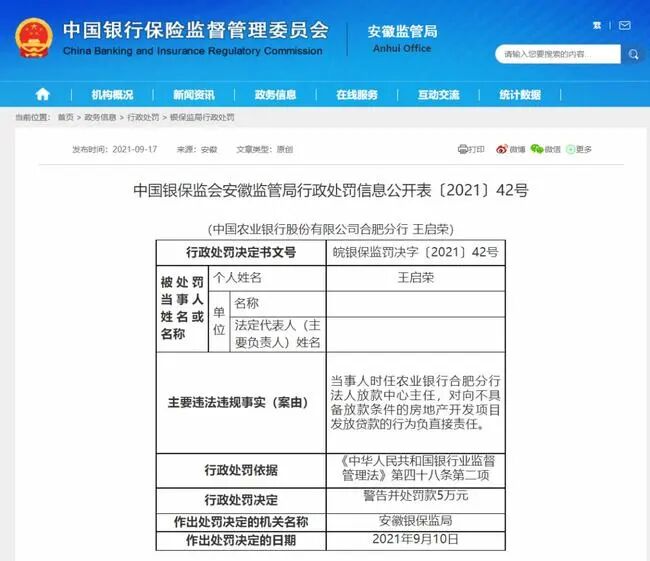Click breadcrumb link 行政处罚
Screen dimensions: 650x561
pos(143,117)
